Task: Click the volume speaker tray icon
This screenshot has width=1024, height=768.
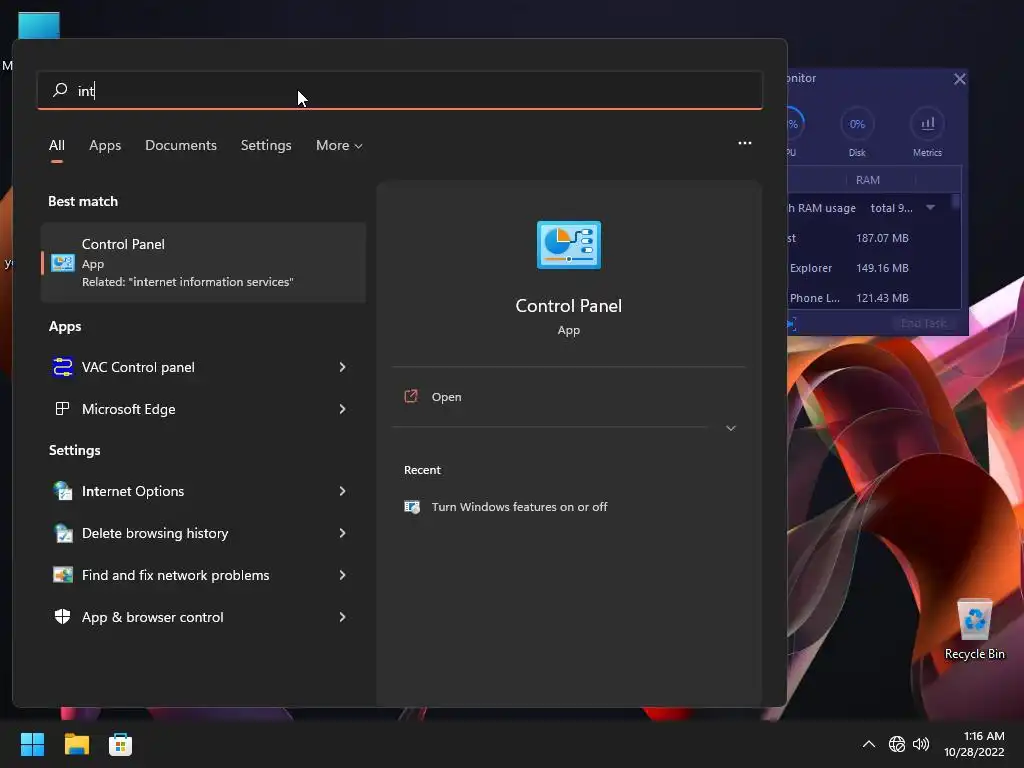Action: (x=921, y=744)
